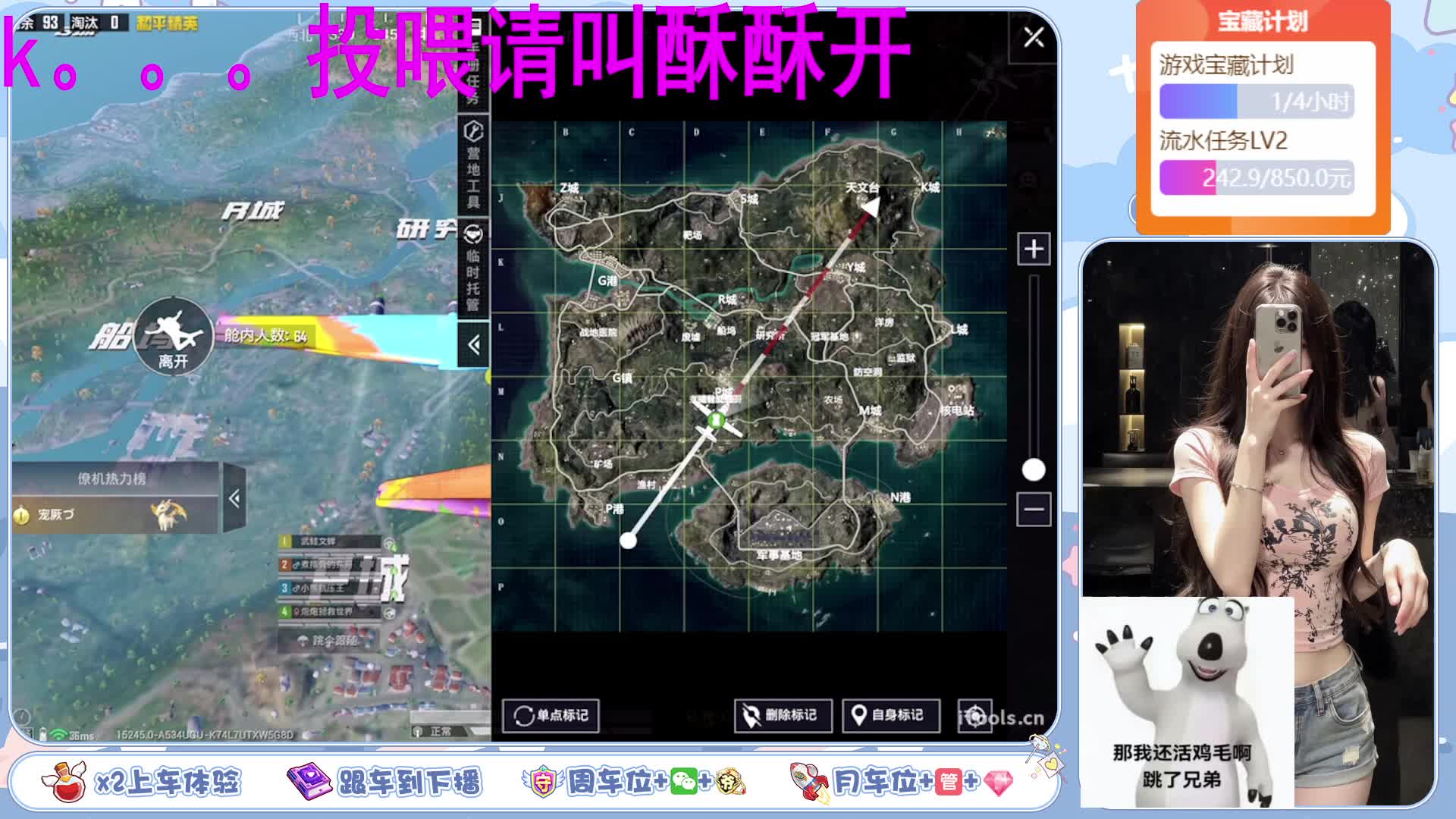
Task: Open the 临时托管 temporary hosting tab
Action: [473, 268]
